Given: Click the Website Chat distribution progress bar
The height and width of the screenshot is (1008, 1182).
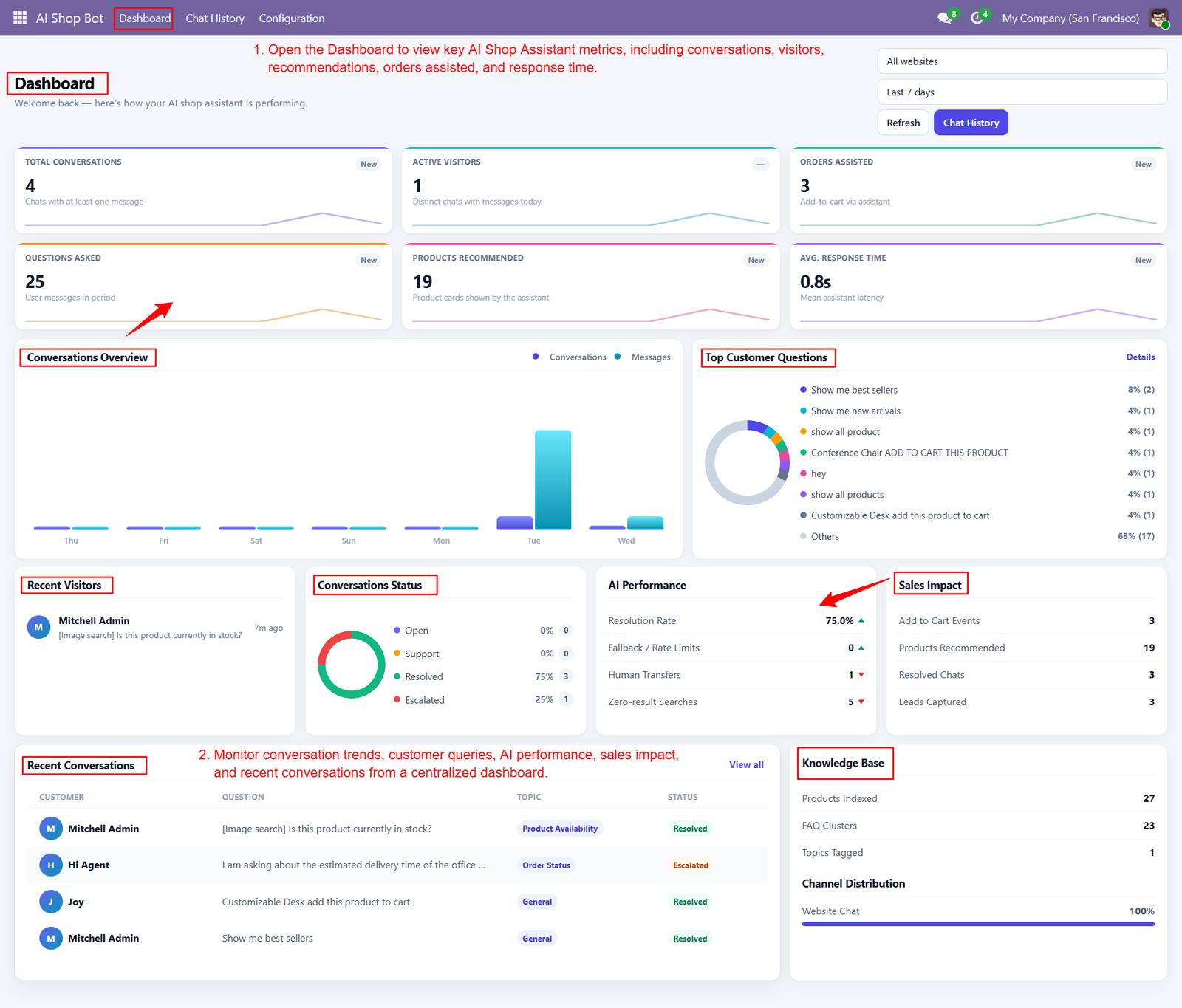Looking at the screenshot, I should [978, 924].
